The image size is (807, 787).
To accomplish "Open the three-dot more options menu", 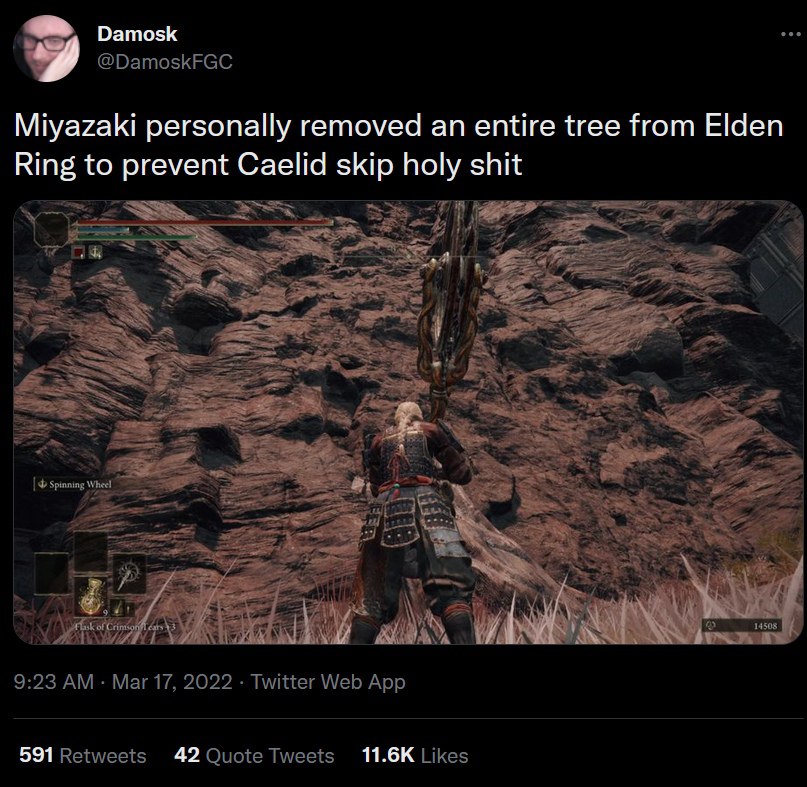I will pos(790,34).
